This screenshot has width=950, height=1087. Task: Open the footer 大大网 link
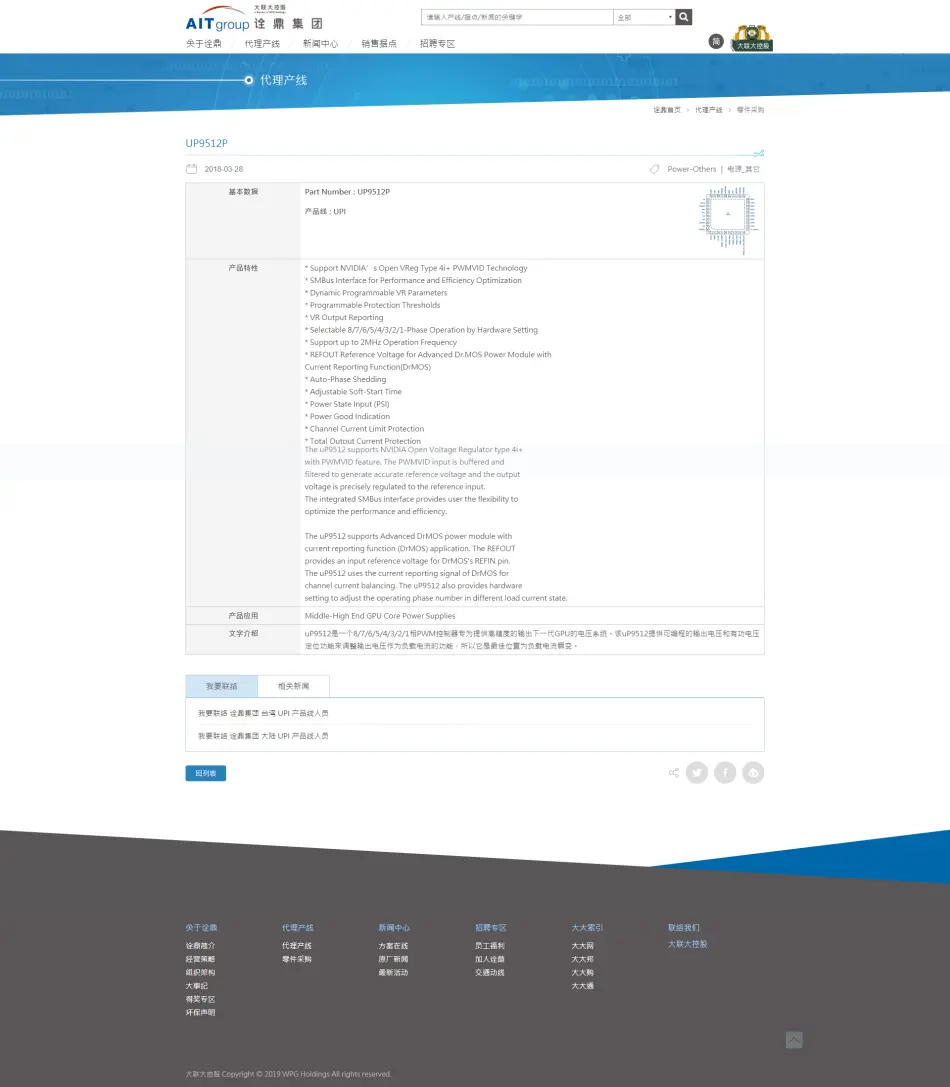coord(582,946)
